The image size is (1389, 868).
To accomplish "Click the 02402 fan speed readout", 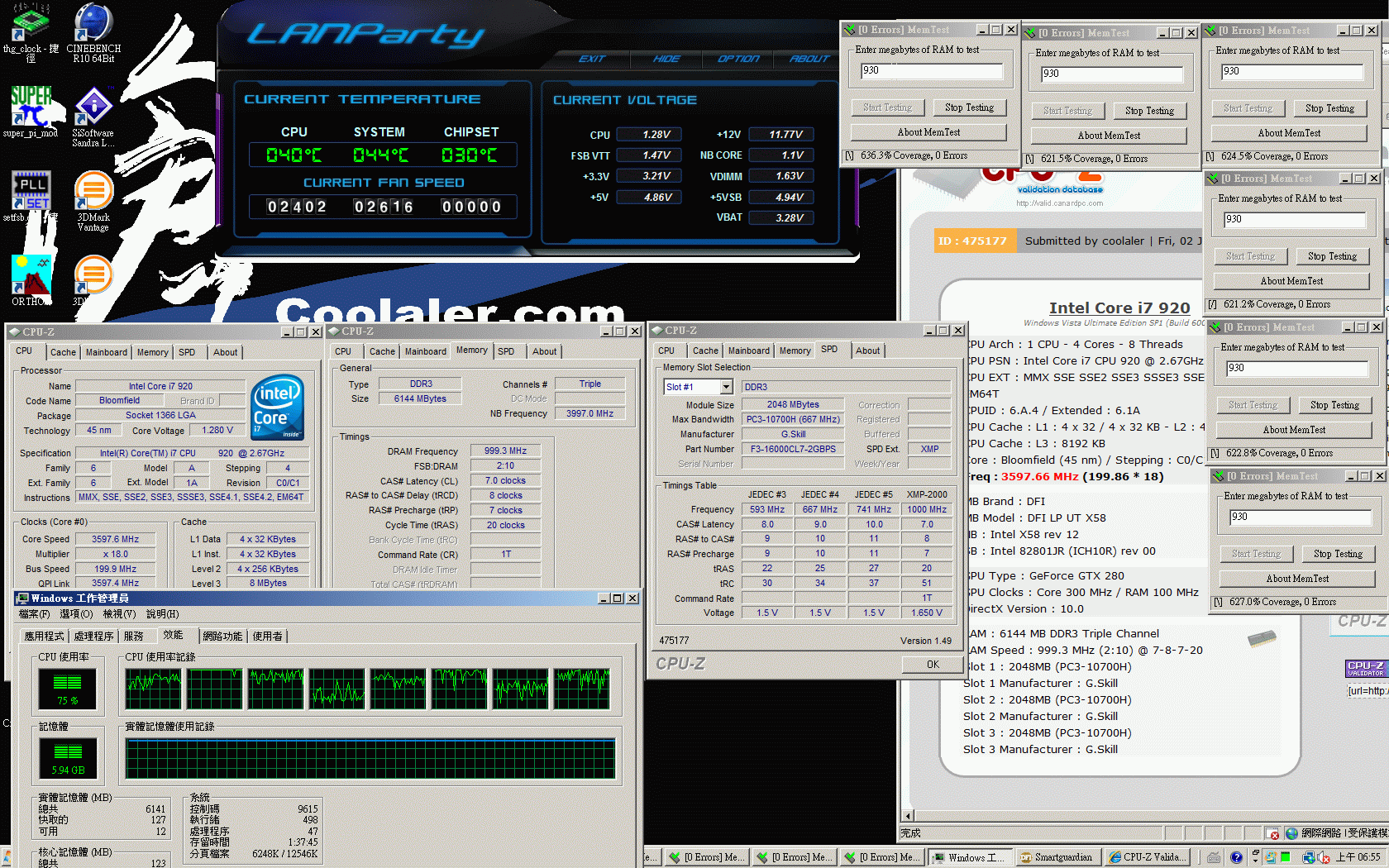I will click(297, 207).
